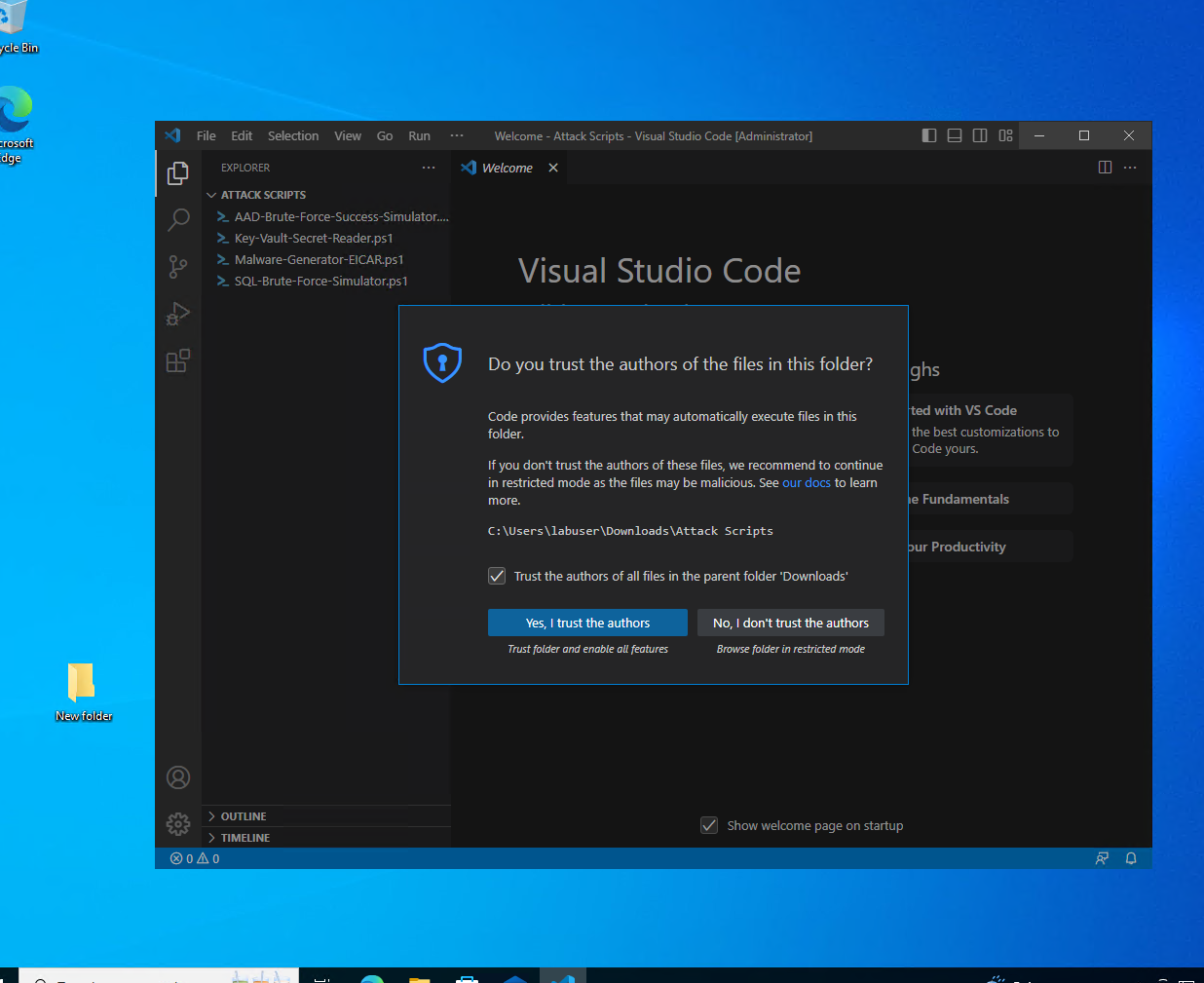Screen dimensions: 1204x983
Task: Show more menu items ellipsis in menu bar
Action: tap(457, 135)
